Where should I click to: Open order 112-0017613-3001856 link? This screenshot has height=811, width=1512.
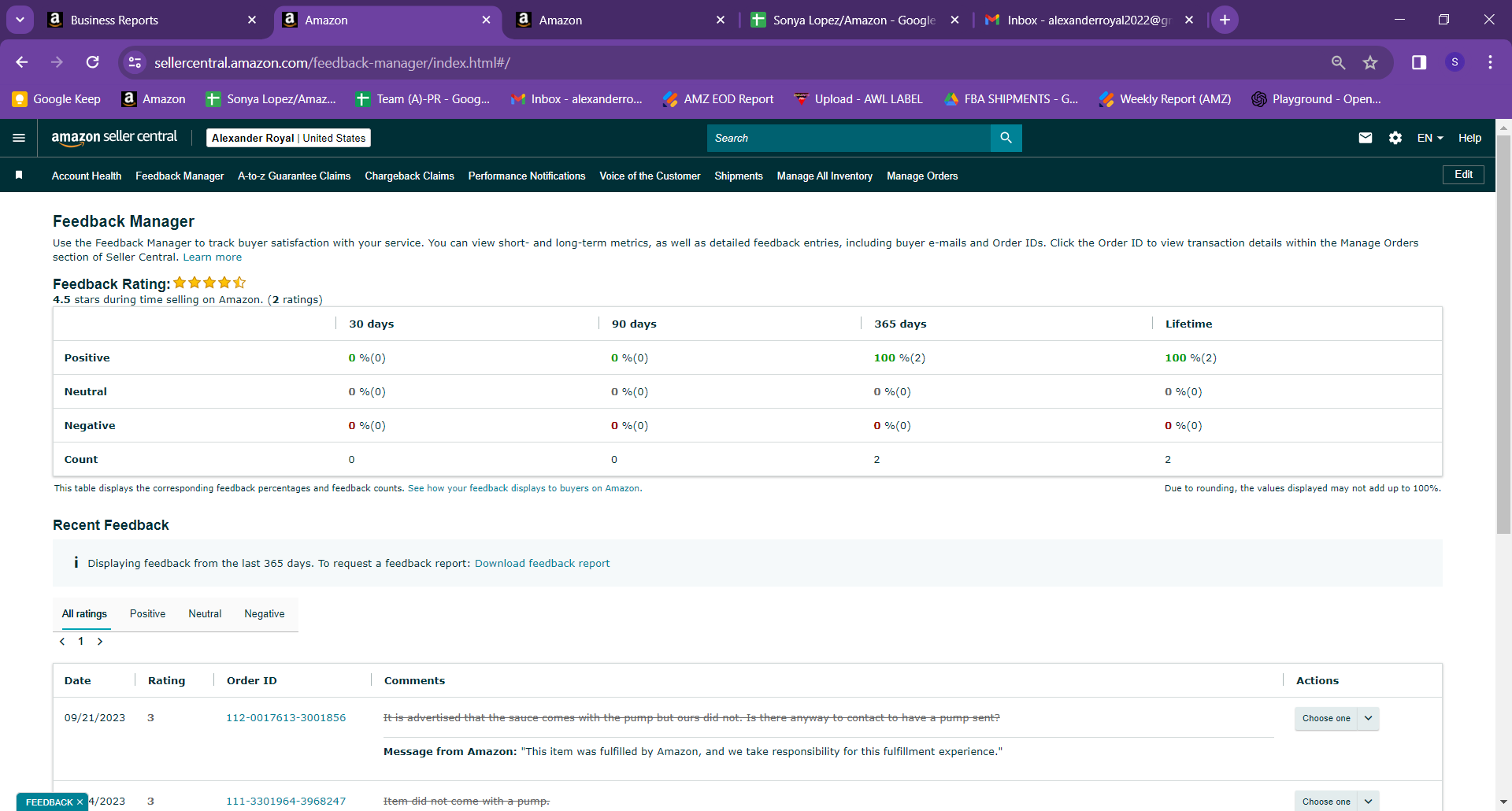click(286, 718)
